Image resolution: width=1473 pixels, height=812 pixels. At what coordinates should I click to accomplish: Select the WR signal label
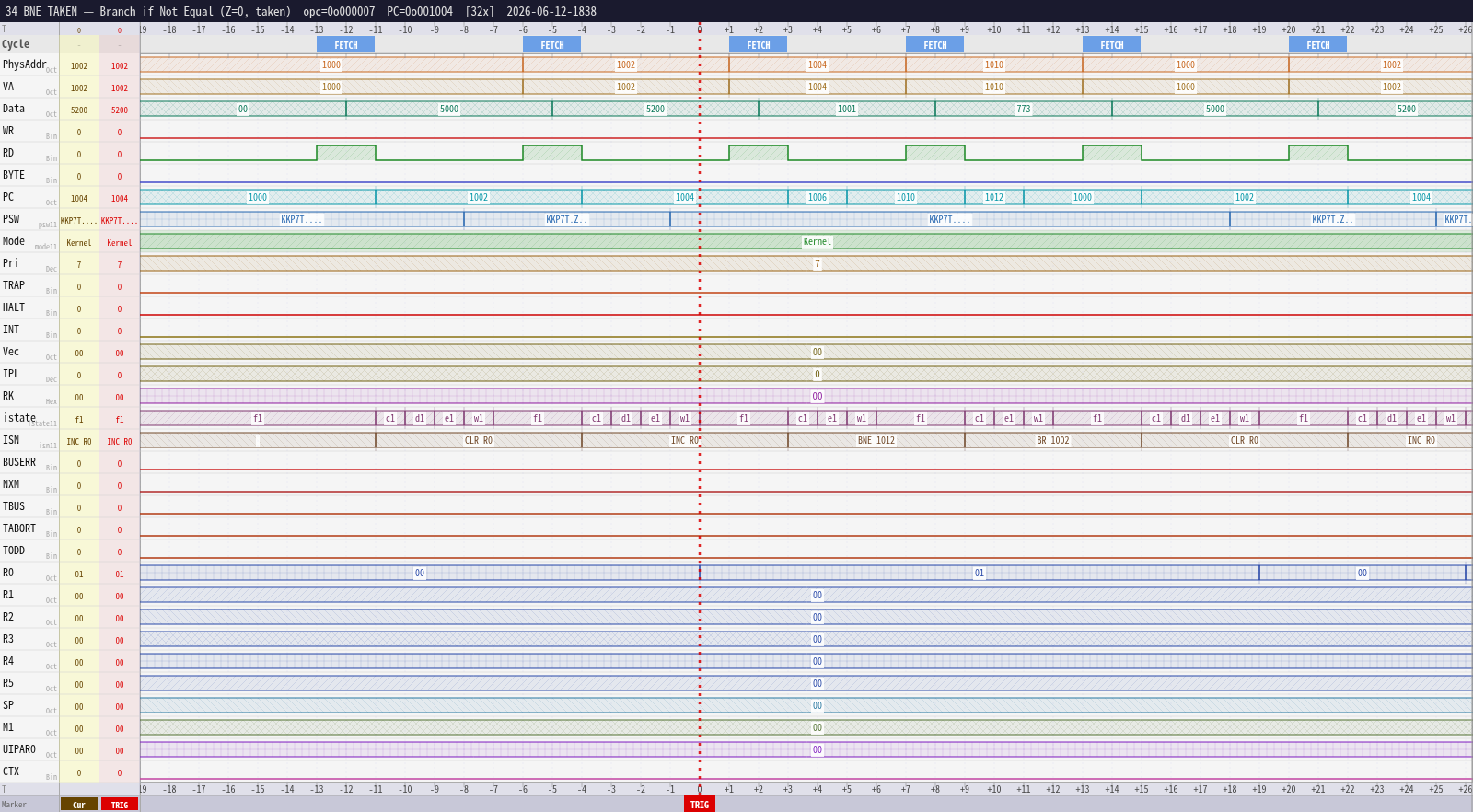pos(8,131)
